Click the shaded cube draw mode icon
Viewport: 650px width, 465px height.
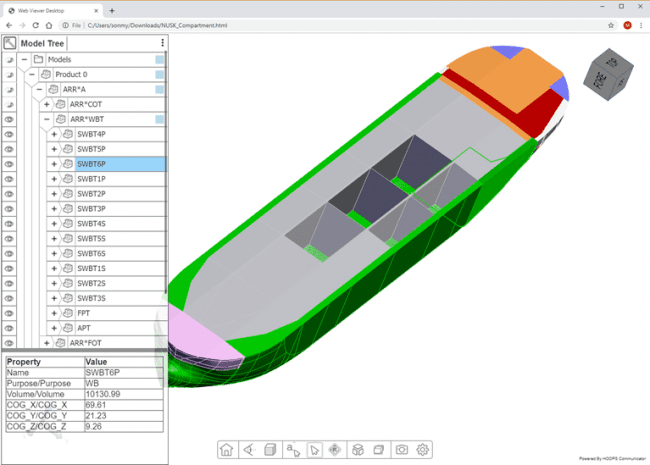(270, 450)
